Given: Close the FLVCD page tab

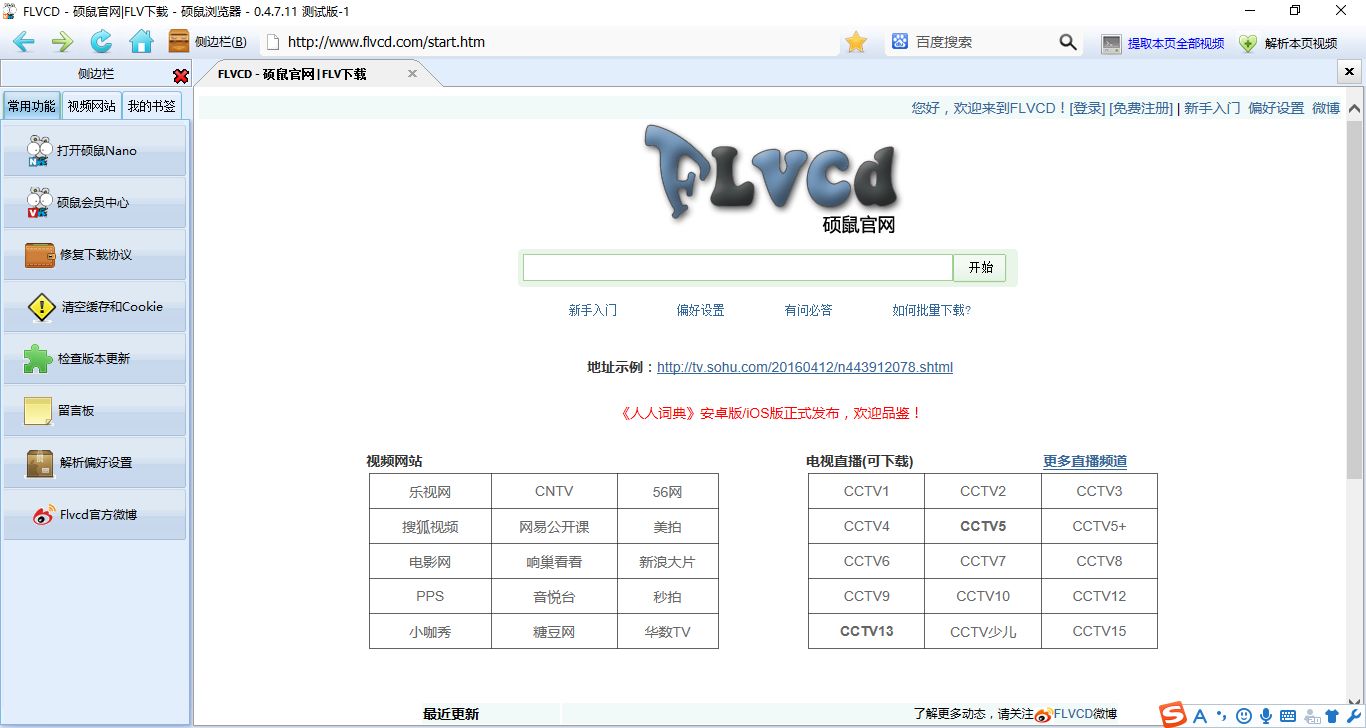Looking at the screenshot, I should (412, 74).
